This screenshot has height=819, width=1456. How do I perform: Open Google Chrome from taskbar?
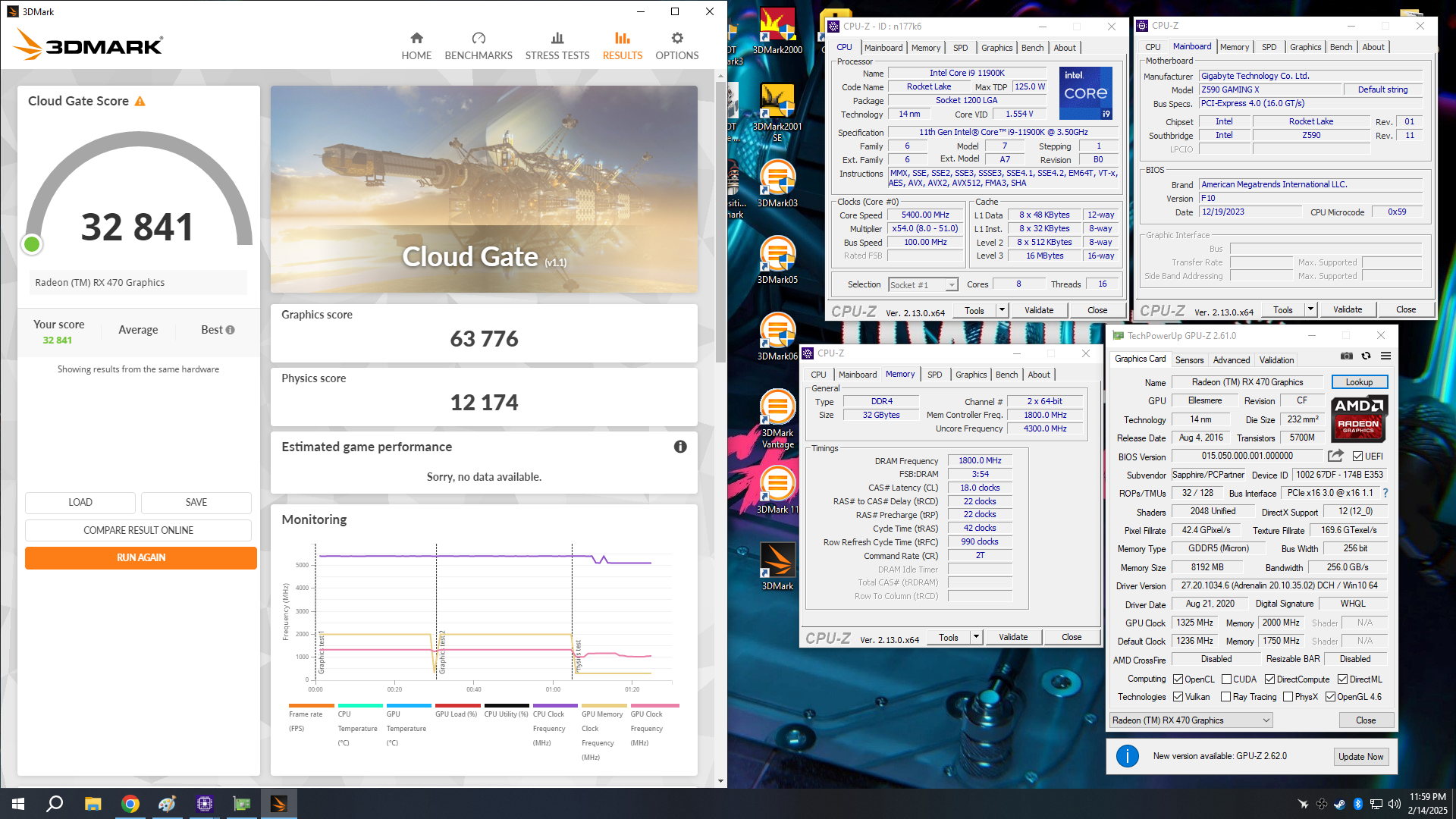[x=130, y=804]
